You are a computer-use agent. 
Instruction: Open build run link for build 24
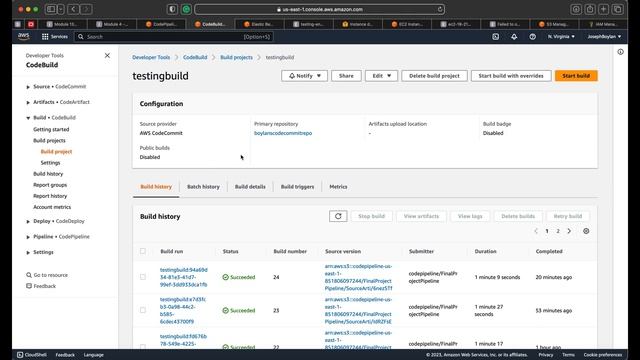point(184,277)
